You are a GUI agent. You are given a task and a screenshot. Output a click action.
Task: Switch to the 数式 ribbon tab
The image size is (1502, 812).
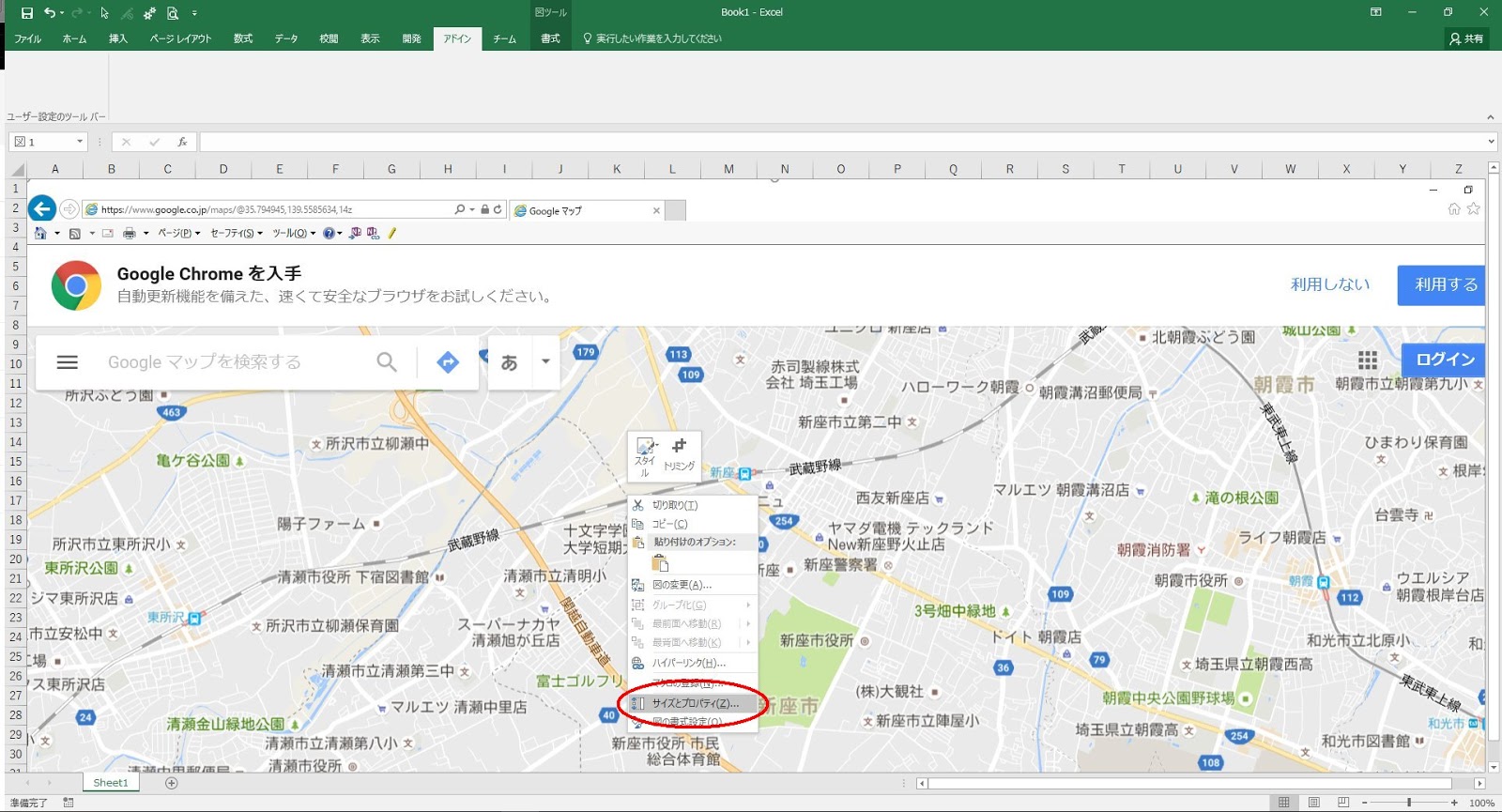coord(243,38)
